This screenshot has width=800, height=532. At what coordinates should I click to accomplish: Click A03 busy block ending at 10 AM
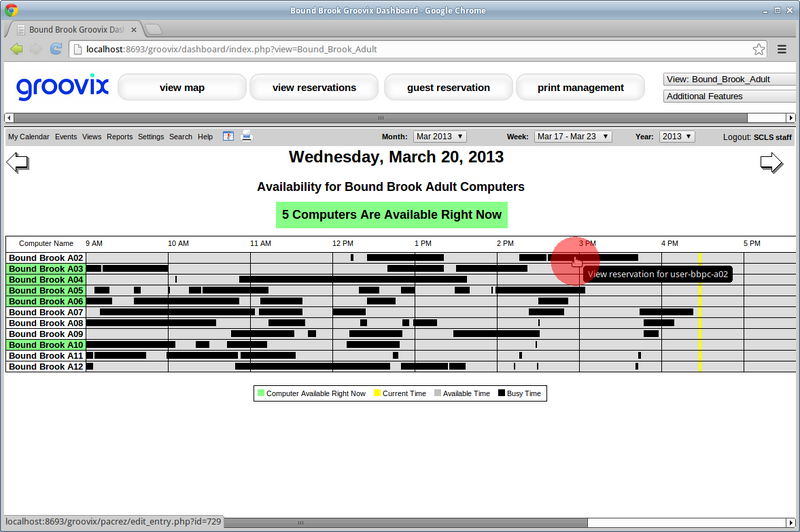[135, 268]
